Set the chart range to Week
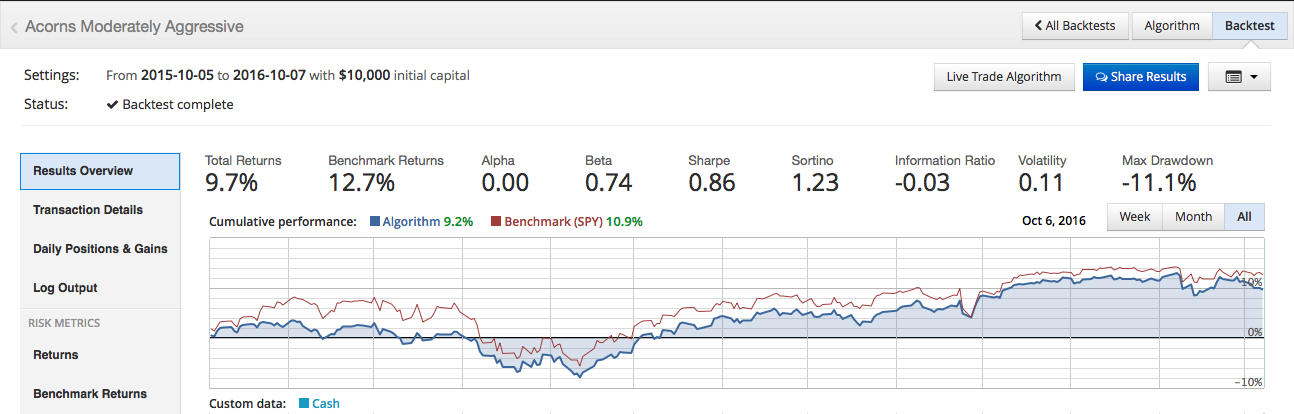The width and height of the screenshot is (1294, 414). pyautogui.click(x=1134, y=217)
